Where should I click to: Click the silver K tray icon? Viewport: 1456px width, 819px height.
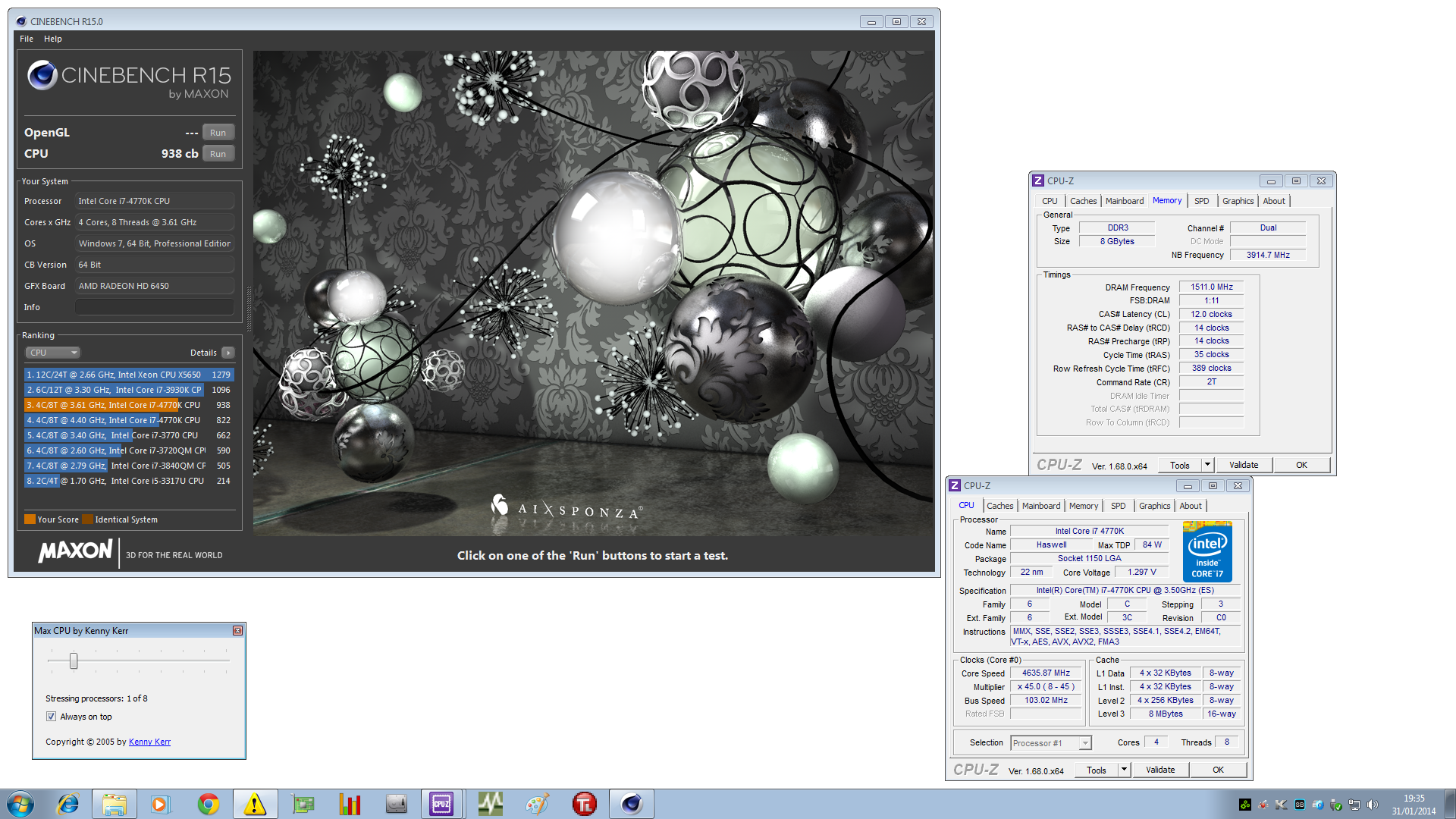pyautogui.click(x=1282, y=805)
